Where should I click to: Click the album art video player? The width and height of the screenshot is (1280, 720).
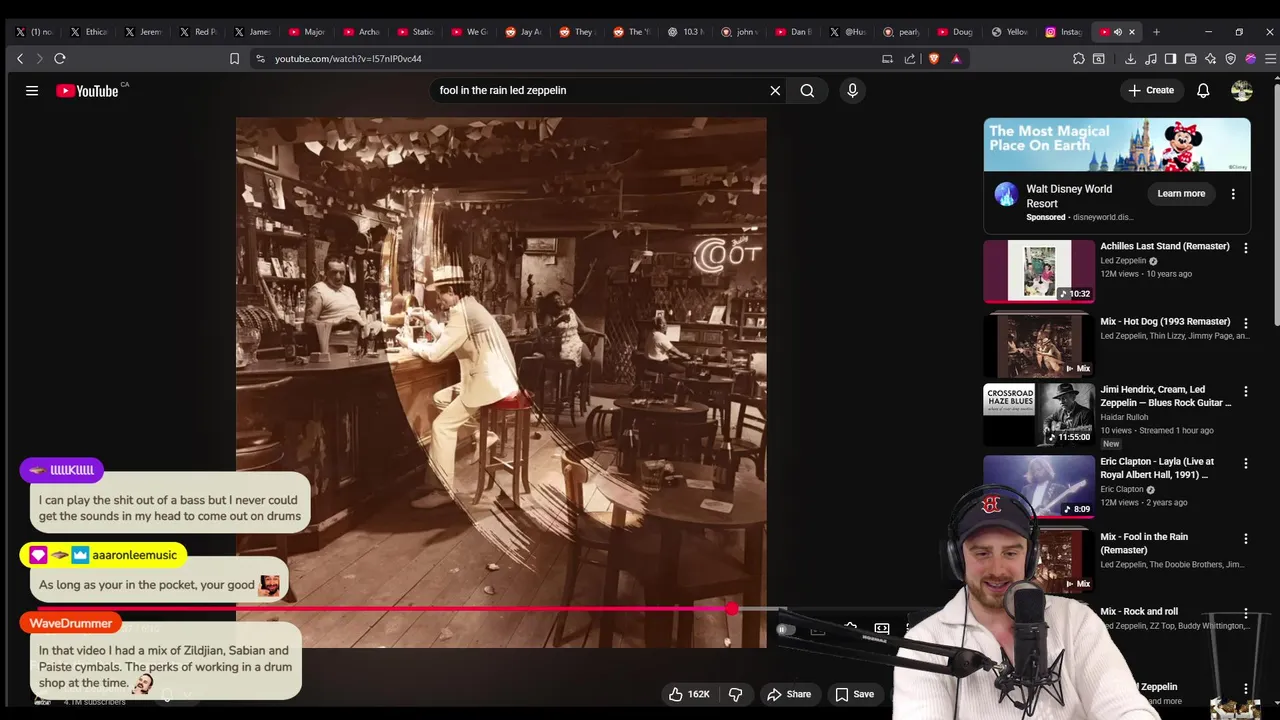(x=501, y=382)
